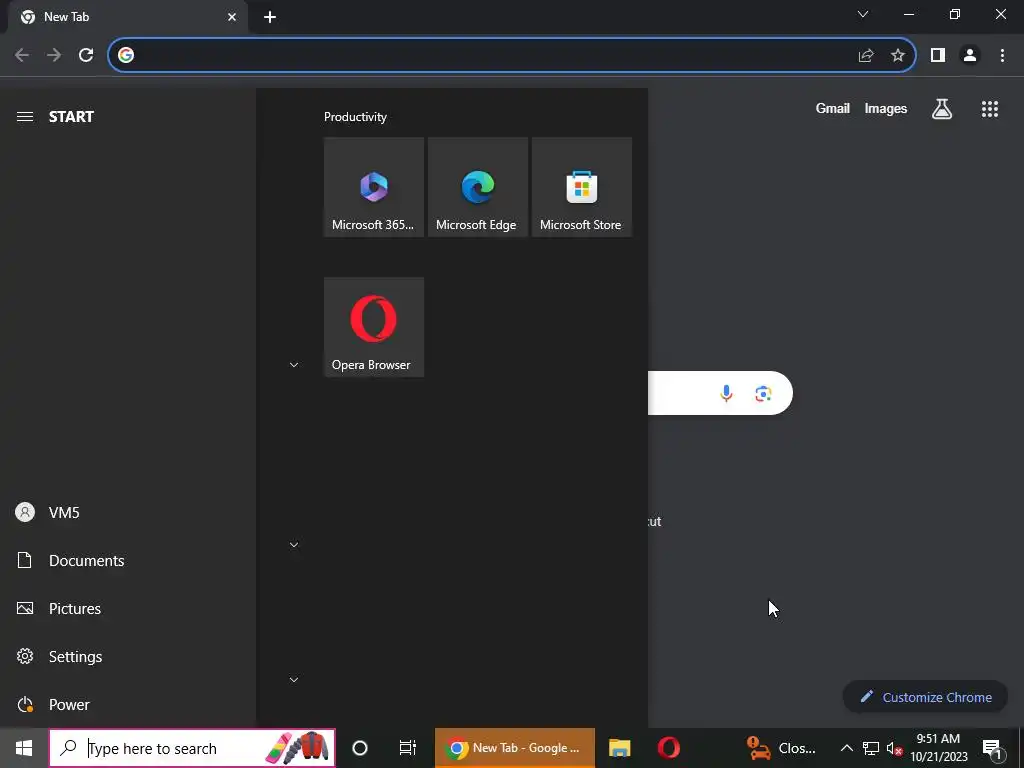Open the traffic news widget on taskbar
The image size is (1024, 768).
click(x=781, y=748)
